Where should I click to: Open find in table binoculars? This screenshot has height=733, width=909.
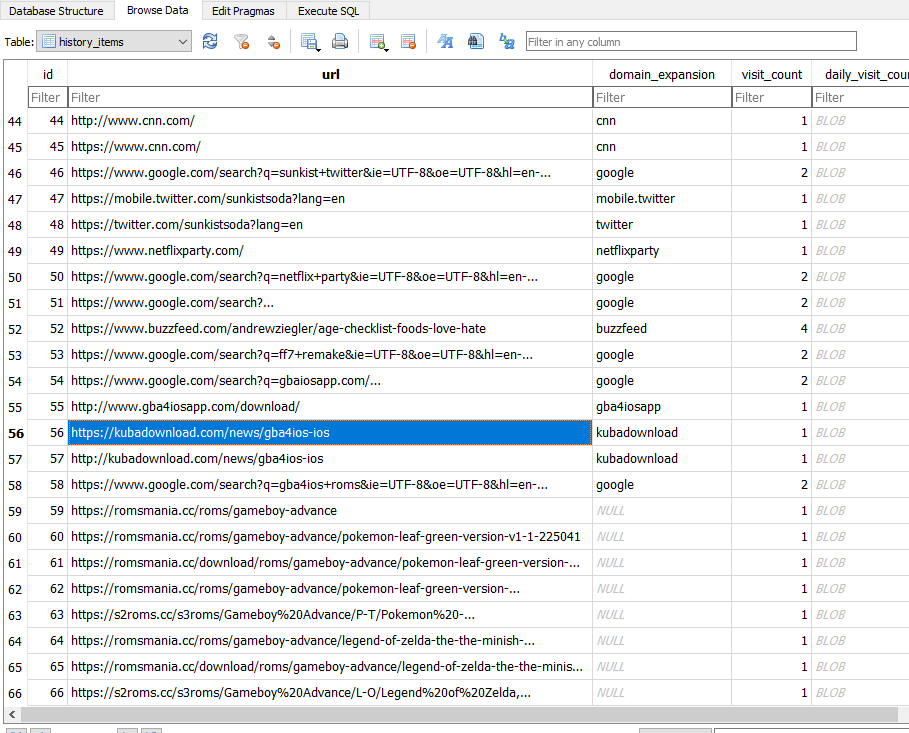476,41
